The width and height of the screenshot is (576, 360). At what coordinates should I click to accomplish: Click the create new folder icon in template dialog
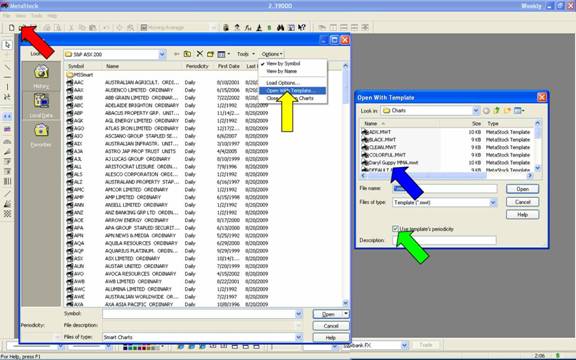508,110
